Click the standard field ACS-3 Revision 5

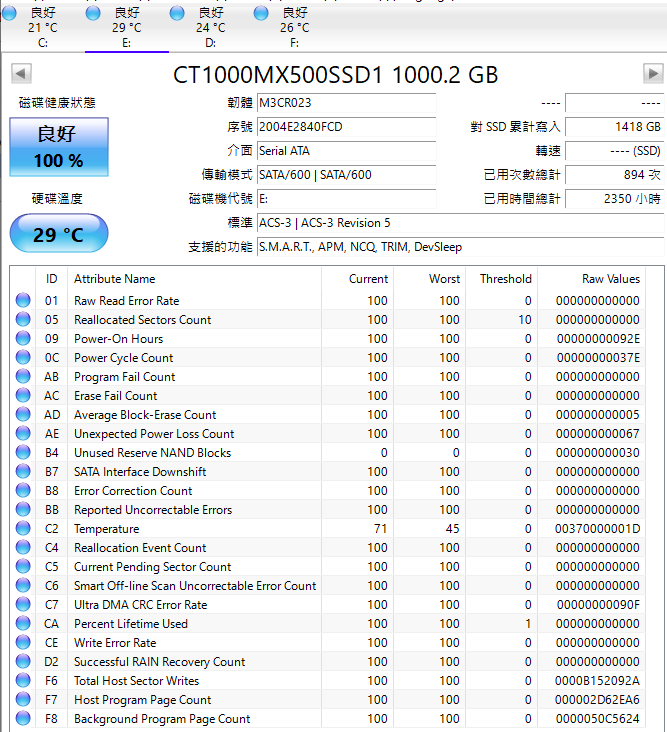click(460, 223)
